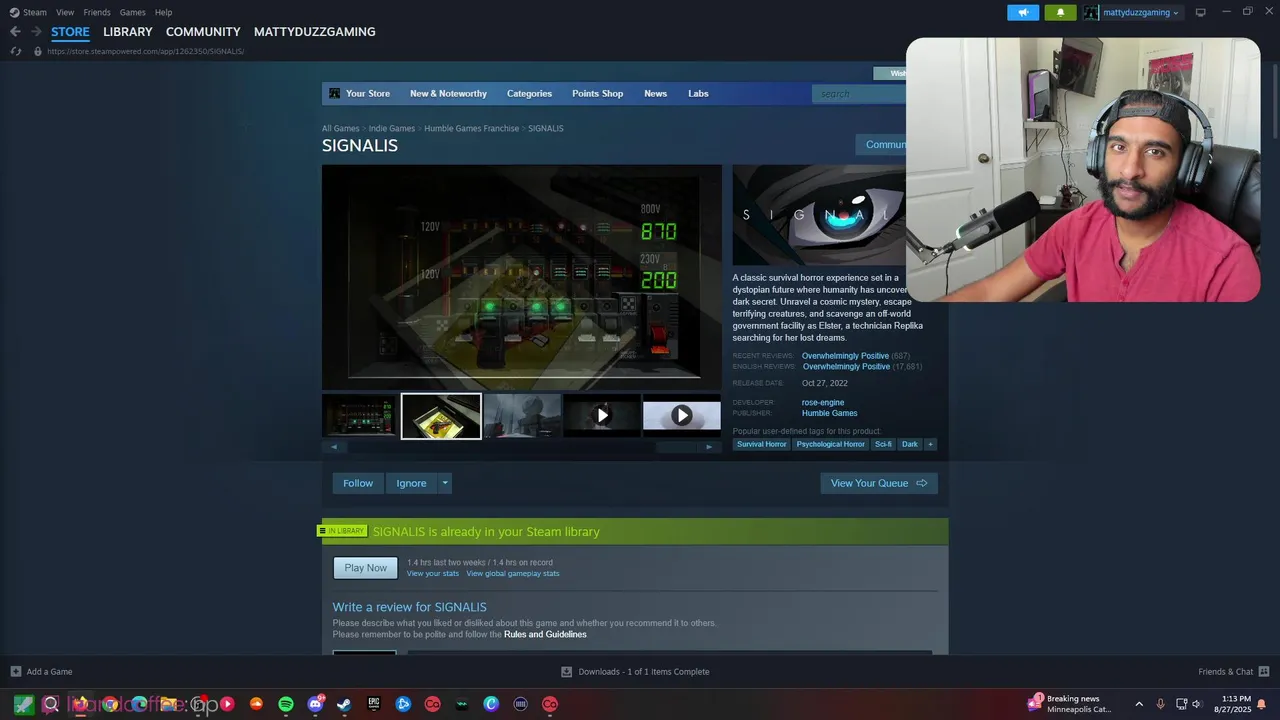Screen dimensions: 1280x720
Task: Open the Ignore options dropdown arrow
Action: point(445,483)
